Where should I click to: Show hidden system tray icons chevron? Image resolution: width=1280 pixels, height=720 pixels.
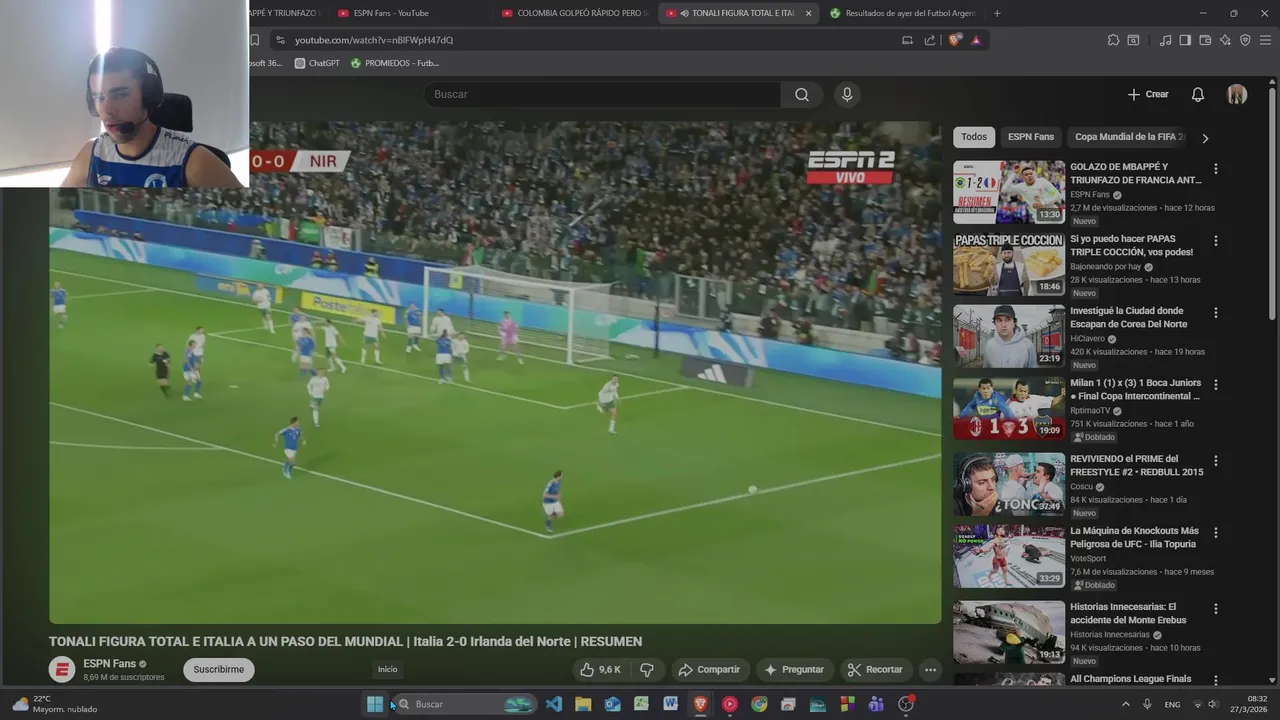[1125, 704]
